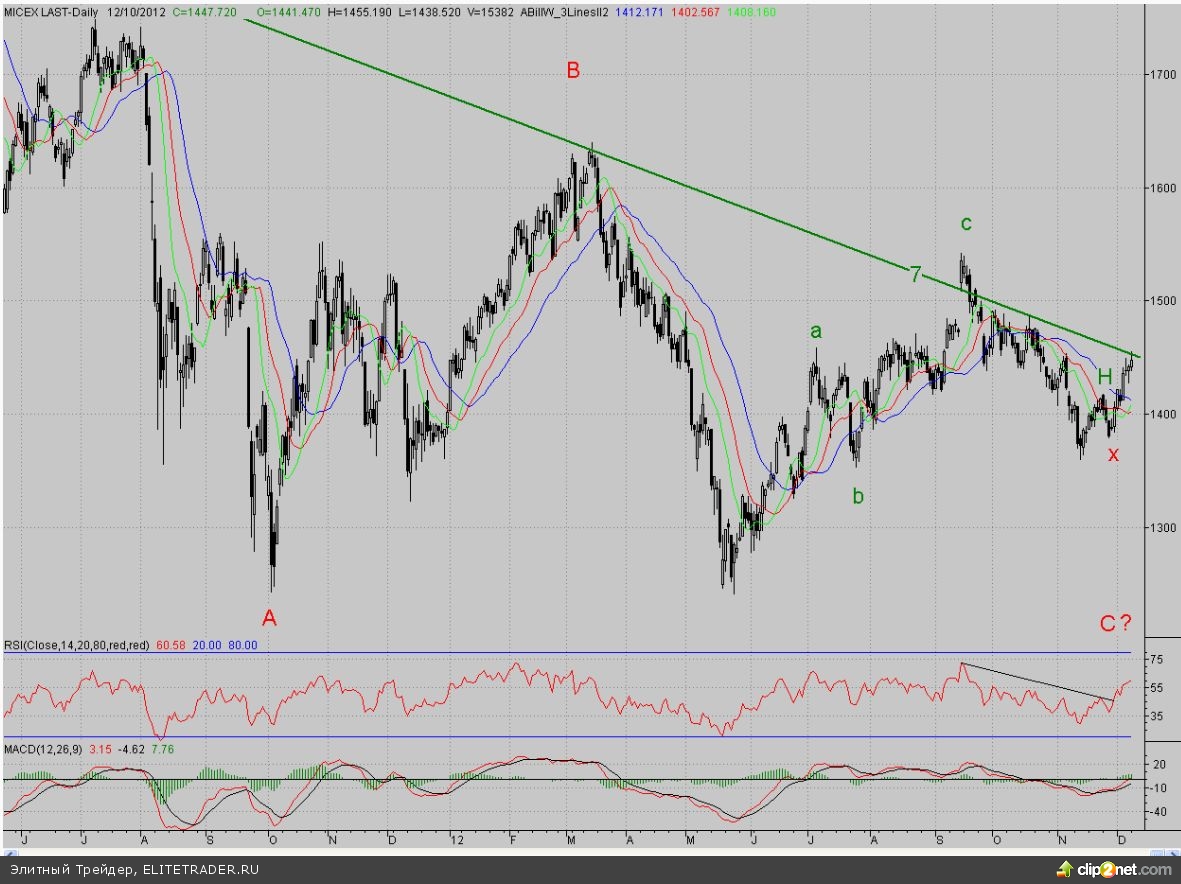
Task: Select the red x annotation
Action: pyautogui.click(x=1113, y=454)
